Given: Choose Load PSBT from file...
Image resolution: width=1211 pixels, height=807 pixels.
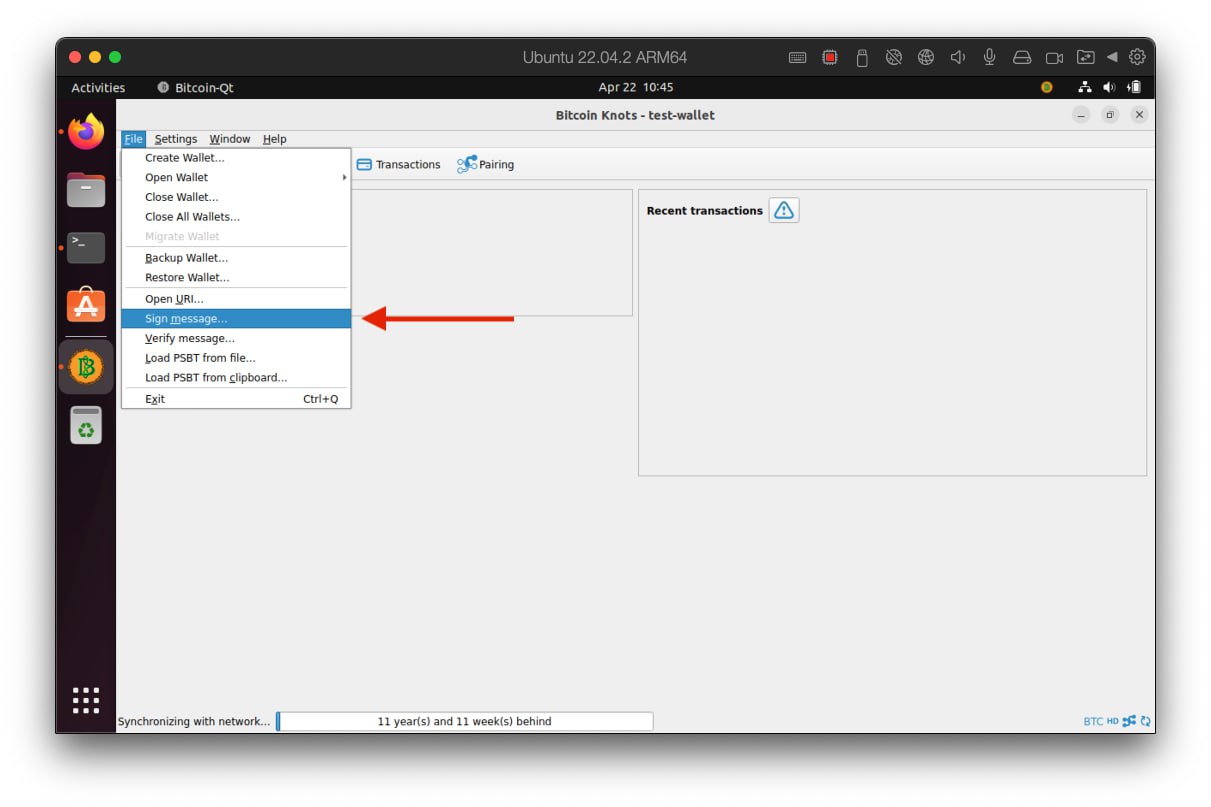Looking at the screenshot, I should [236, 358].
